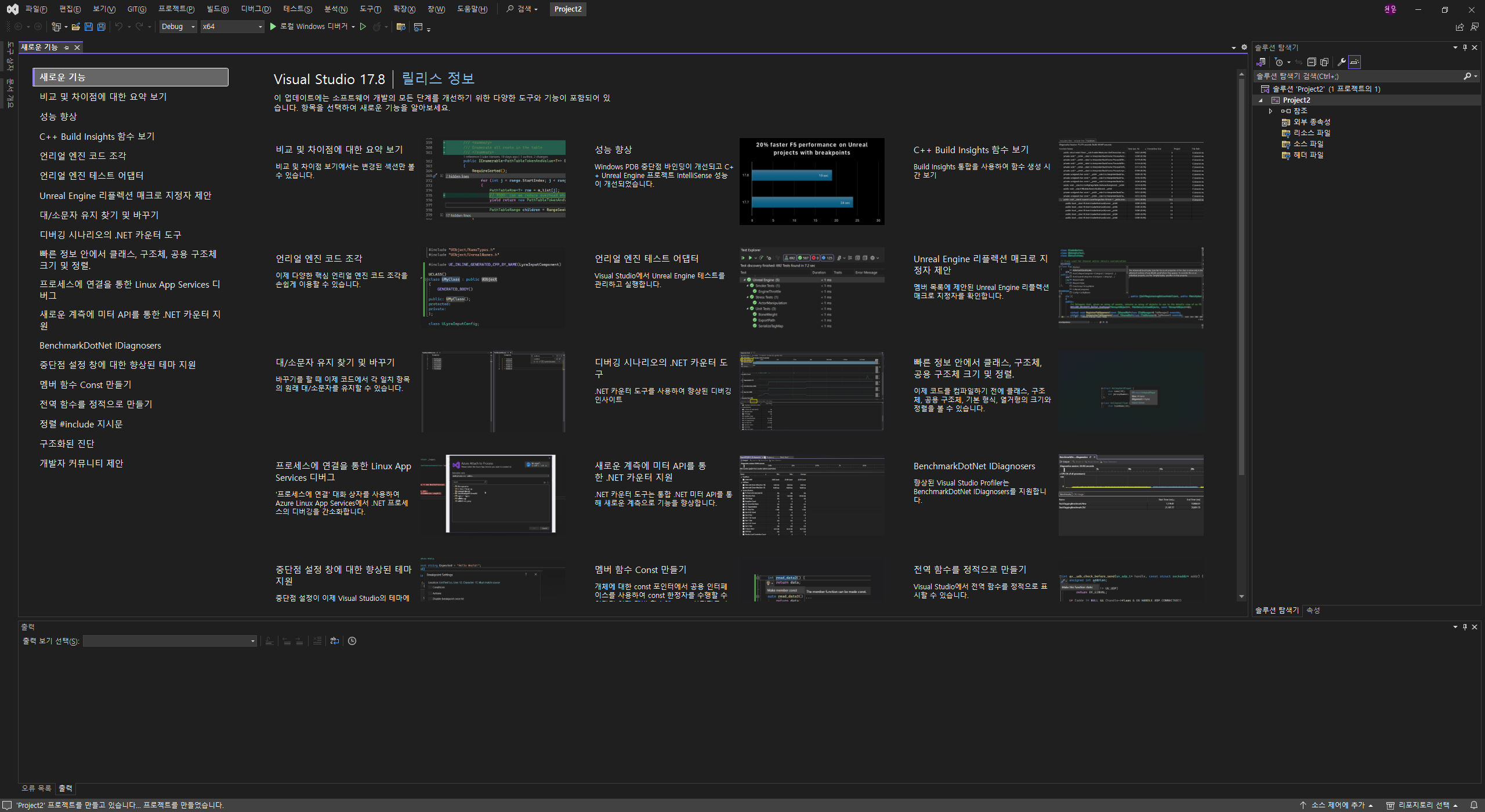
Task: Open the 릴리스 정보 link
Action: [x=438, y=78]
